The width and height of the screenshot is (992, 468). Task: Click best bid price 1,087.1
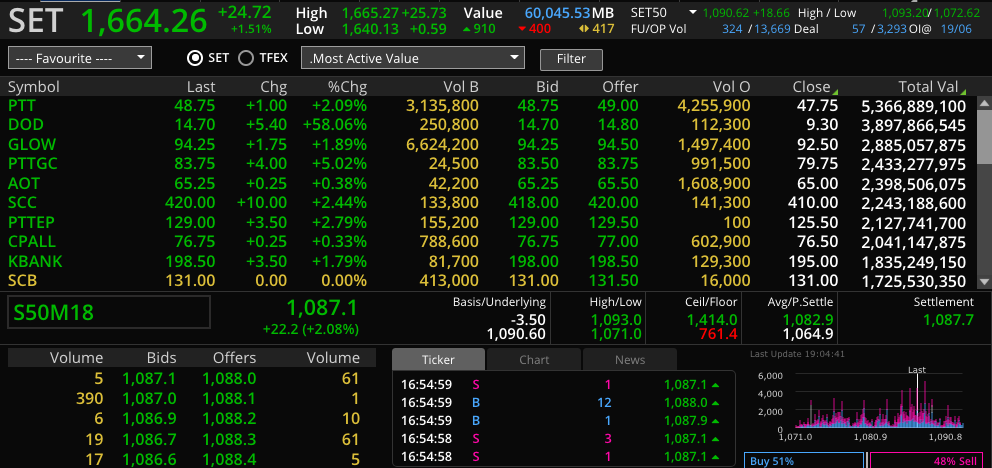tap(149, 379)
